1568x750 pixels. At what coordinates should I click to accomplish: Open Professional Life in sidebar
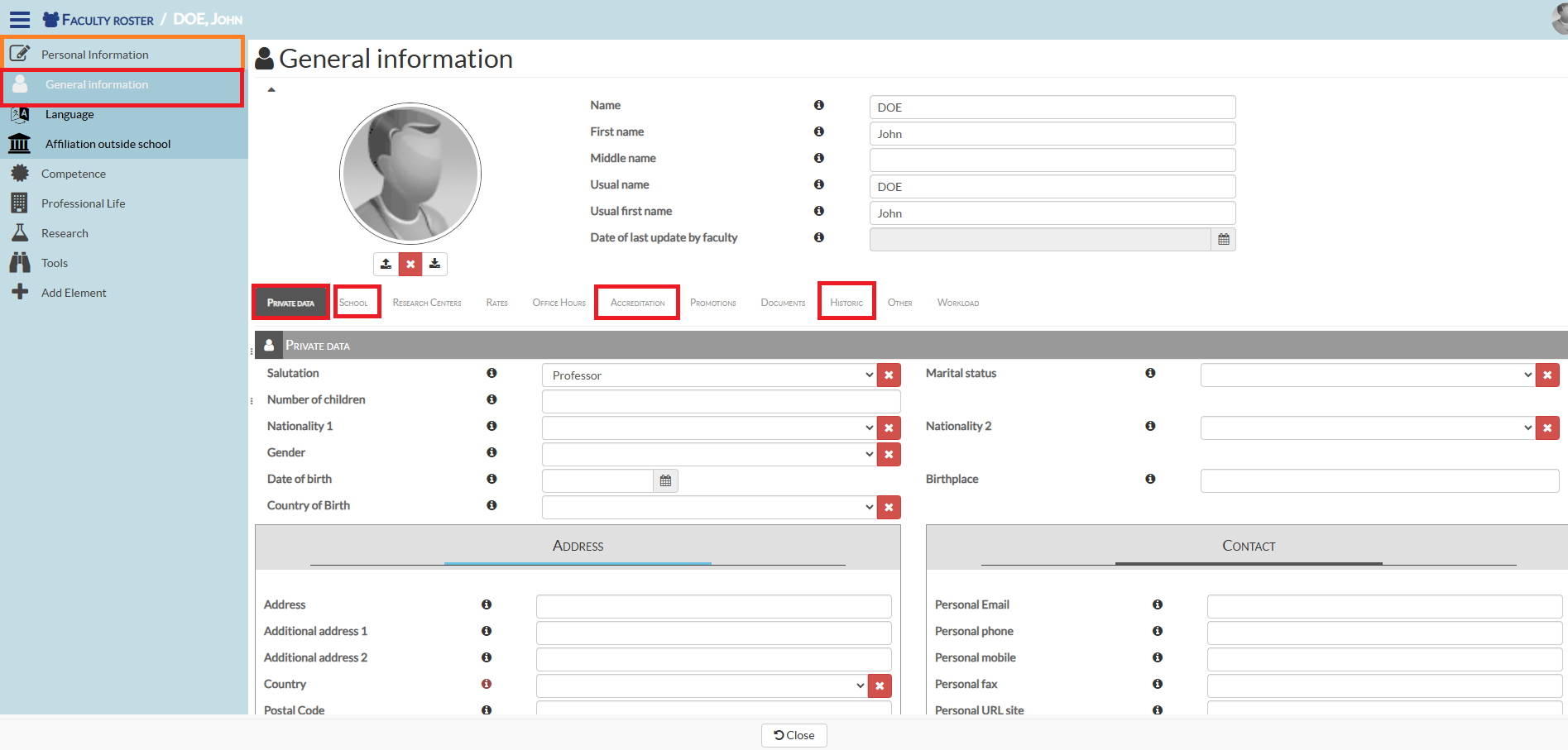(84, 203)
